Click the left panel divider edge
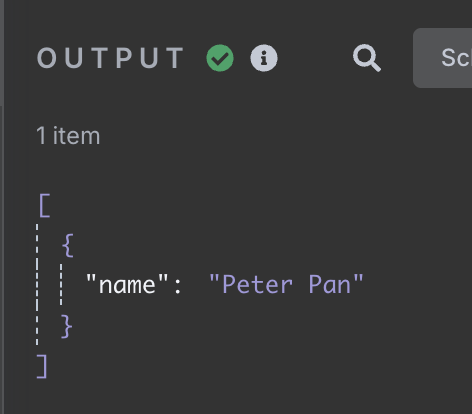Screen dimensions: 472x414 (2, 207)
